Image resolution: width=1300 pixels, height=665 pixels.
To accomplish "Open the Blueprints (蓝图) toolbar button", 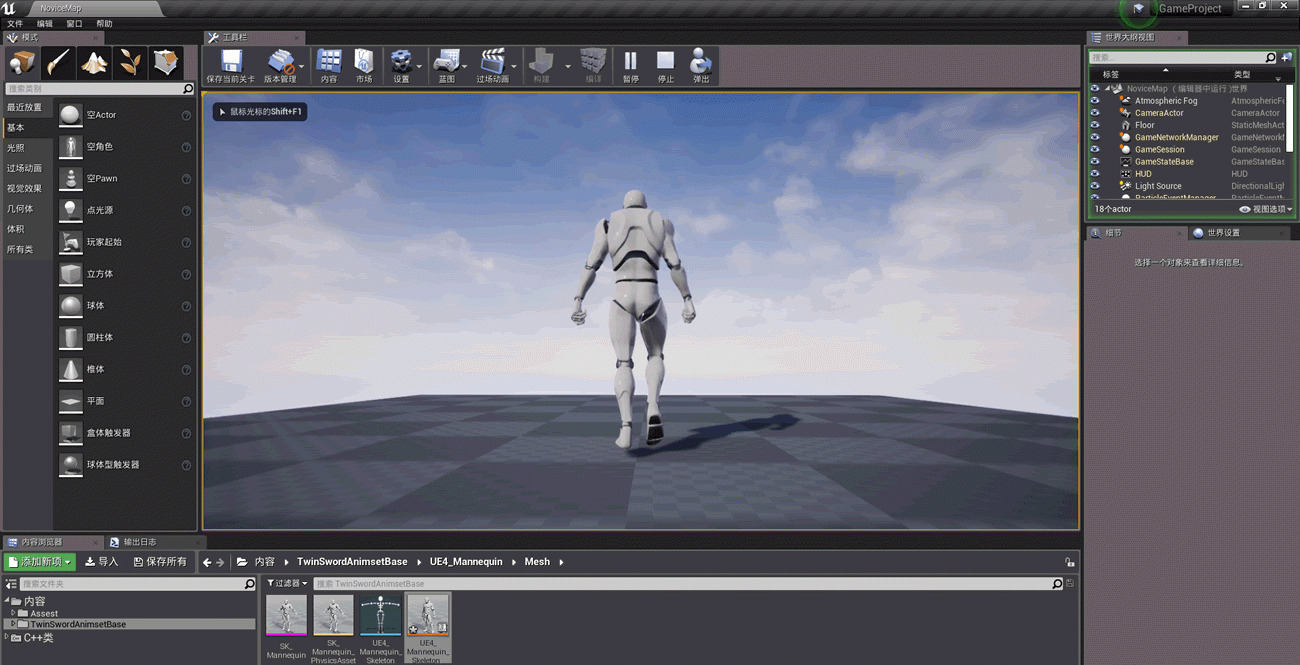I will point(446,66).
